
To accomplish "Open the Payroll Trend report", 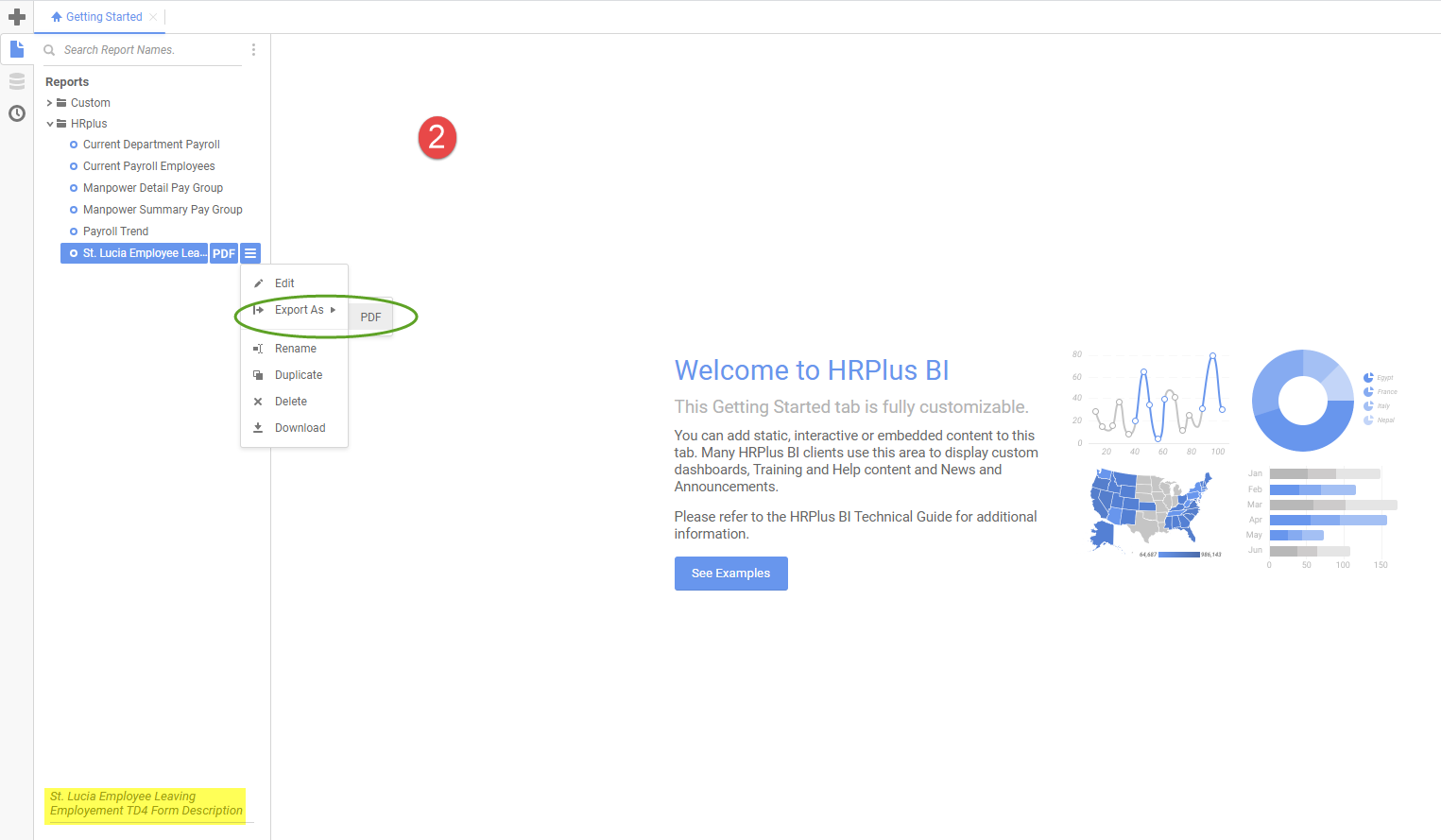I will 115,231.
